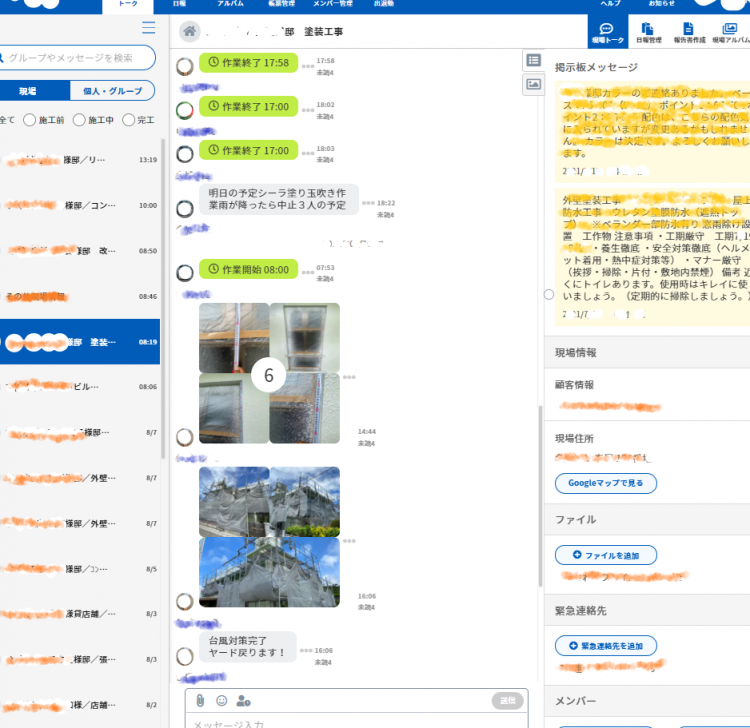
Task: Click the 送信 send button
Action: 507,701
